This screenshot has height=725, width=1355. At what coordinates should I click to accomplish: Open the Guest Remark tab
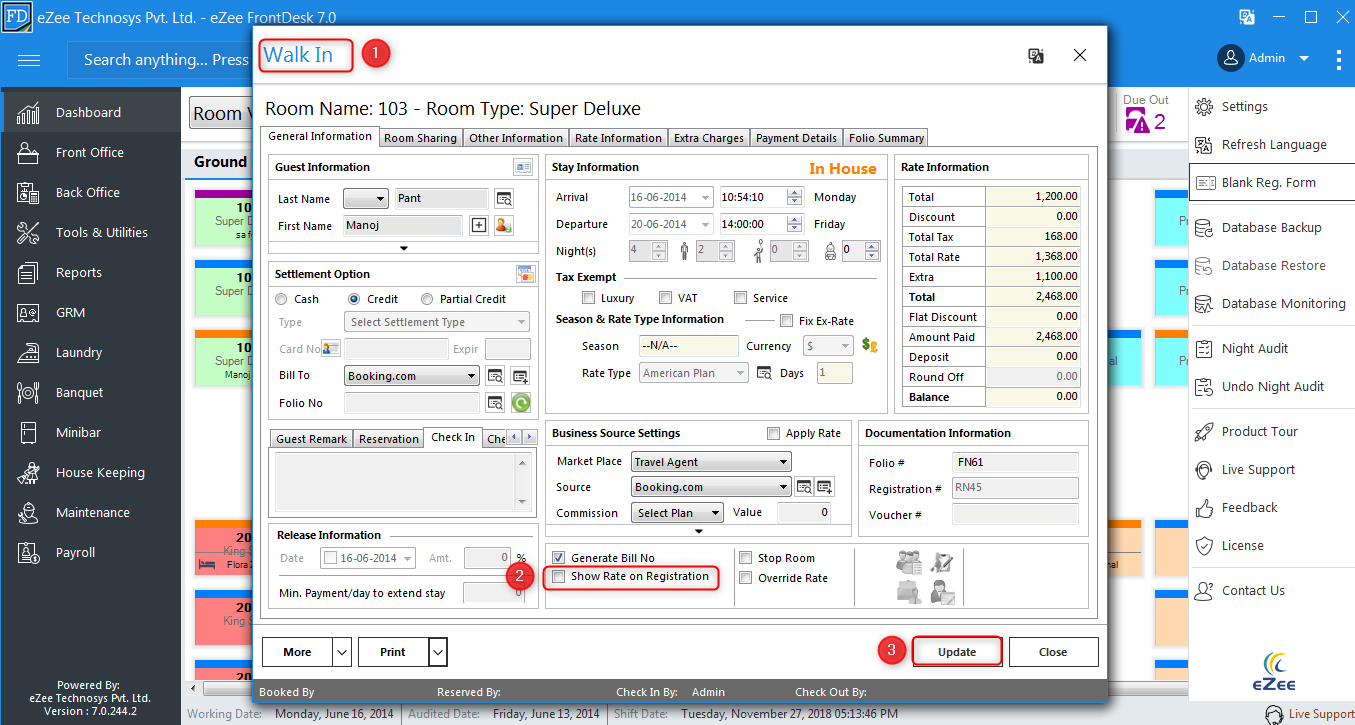[312, 438]
